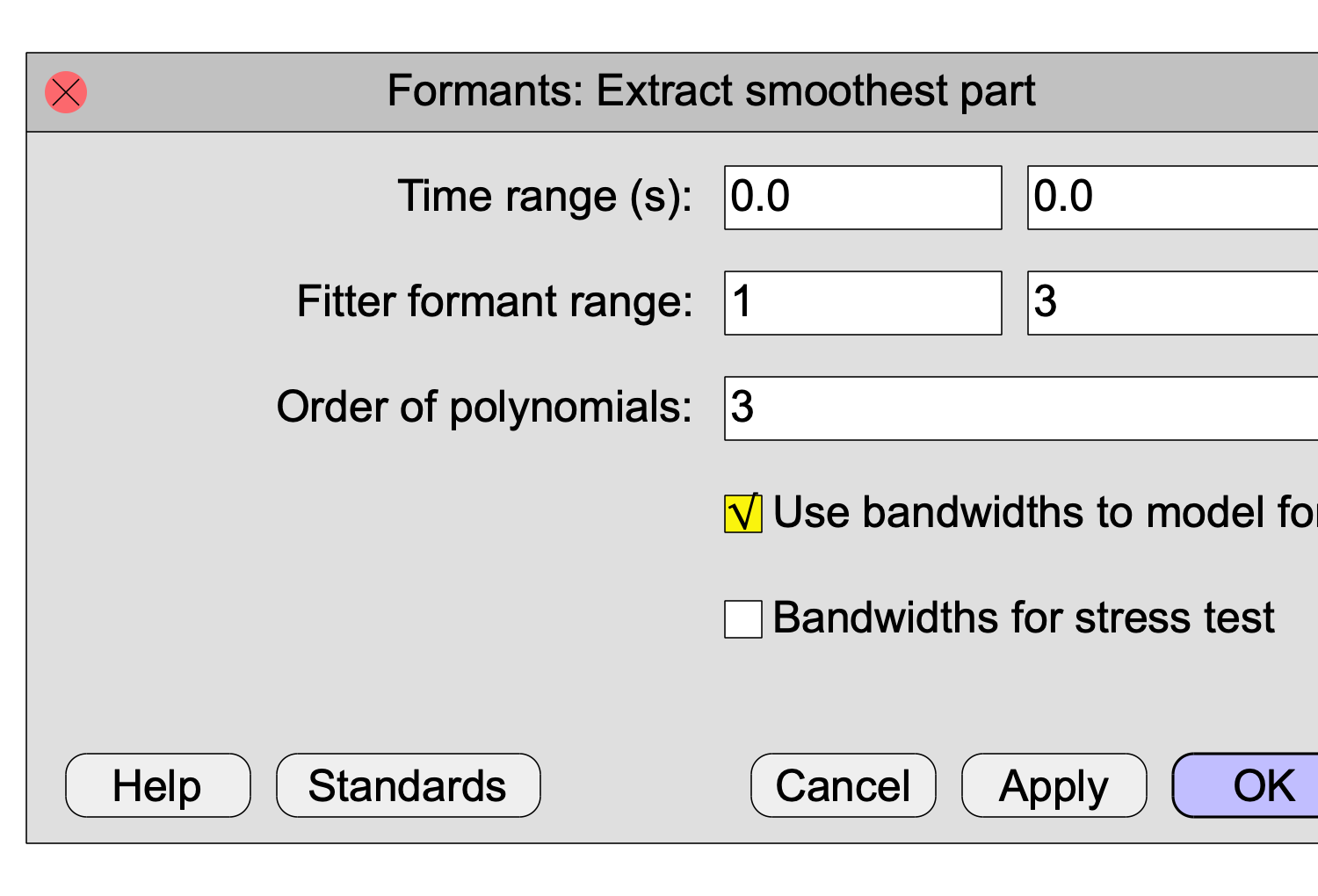Click the 'Order of polynomials:' label
The height and width of the screenshot is (896, 1318).
click(x=484, y=408)
